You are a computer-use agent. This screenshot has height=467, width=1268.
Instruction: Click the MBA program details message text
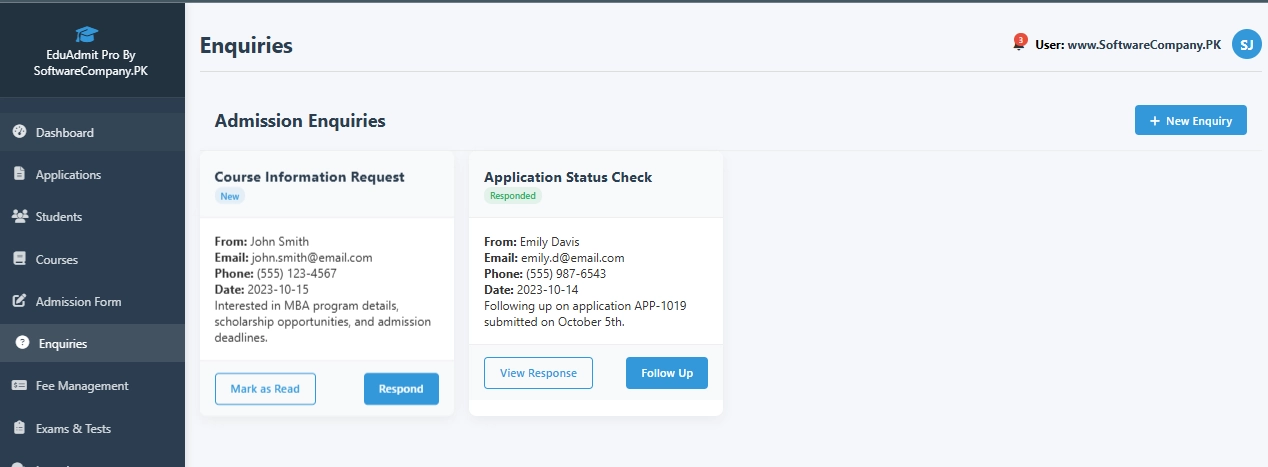pyautogui.click(x=323, y=321)
